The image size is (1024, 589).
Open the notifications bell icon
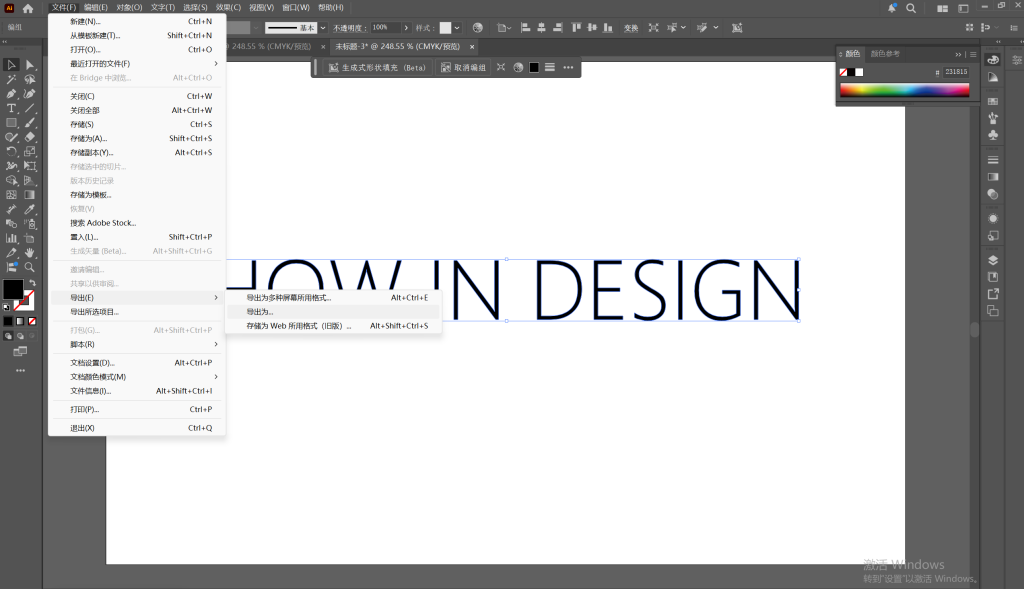coord(891,8)
